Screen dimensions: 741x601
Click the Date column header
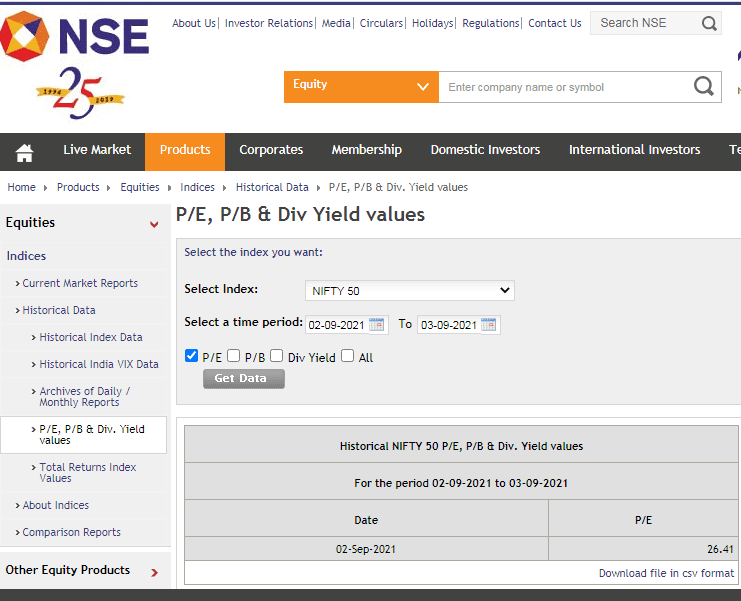tap(366, 520)
